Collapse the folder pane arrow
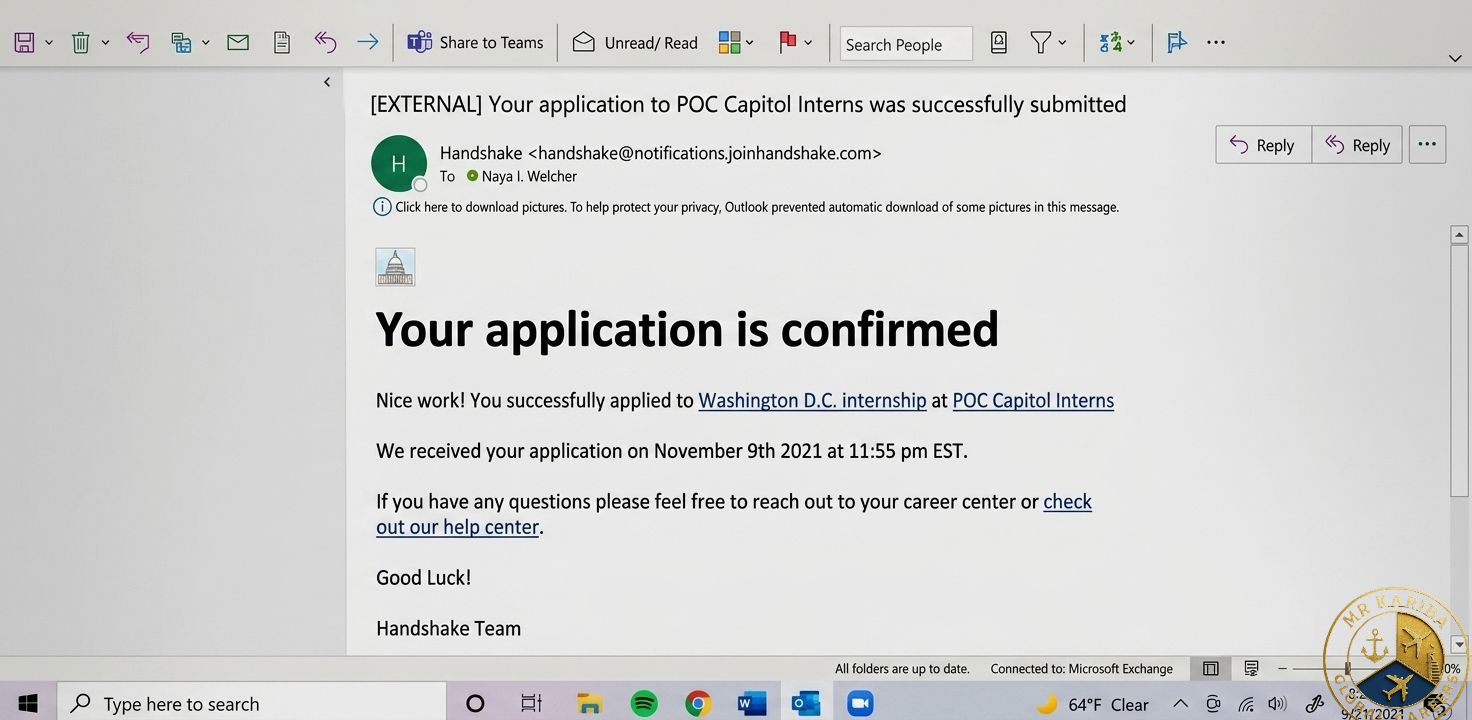Viewport: 1472px width, 720px height. (327, 82)
